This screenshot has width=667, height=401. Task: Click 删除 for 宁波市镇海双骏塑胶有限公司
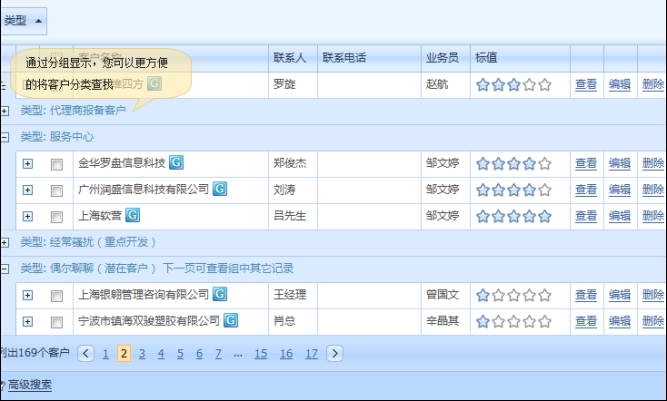[653, 321]
